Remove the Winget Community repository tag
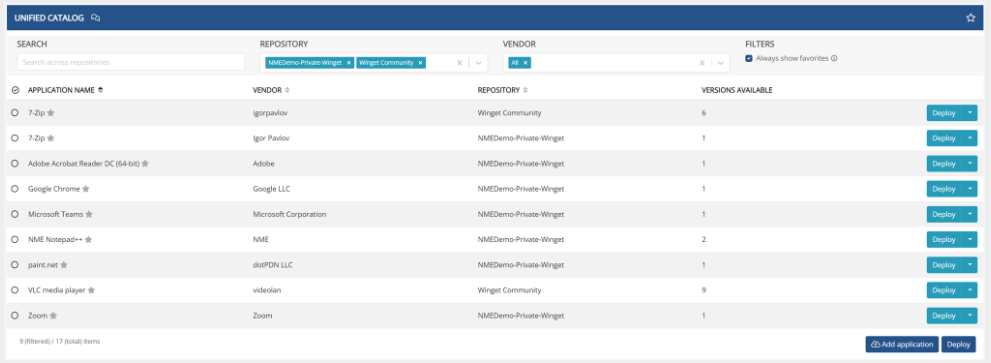Viewport: 991px width, 363px height. [420, 63]
